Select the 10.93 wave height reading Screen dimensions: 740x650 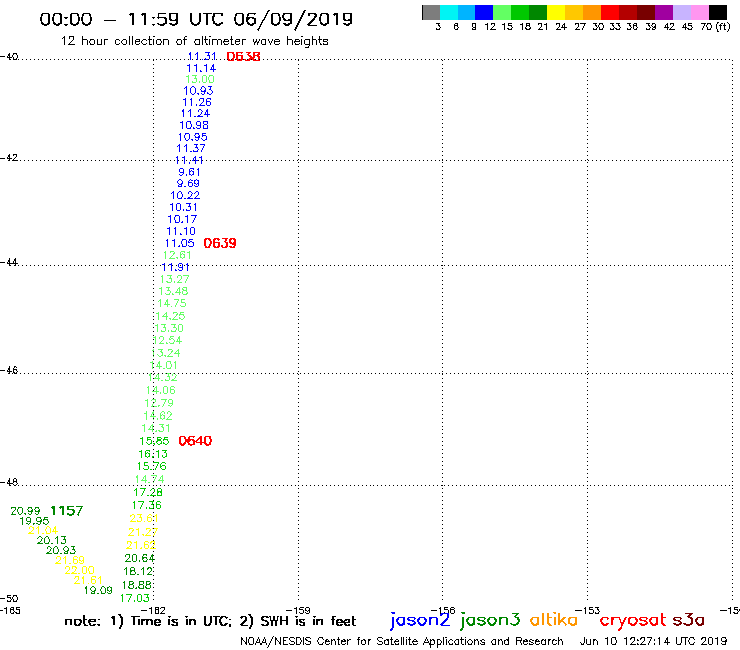(198, 91)
